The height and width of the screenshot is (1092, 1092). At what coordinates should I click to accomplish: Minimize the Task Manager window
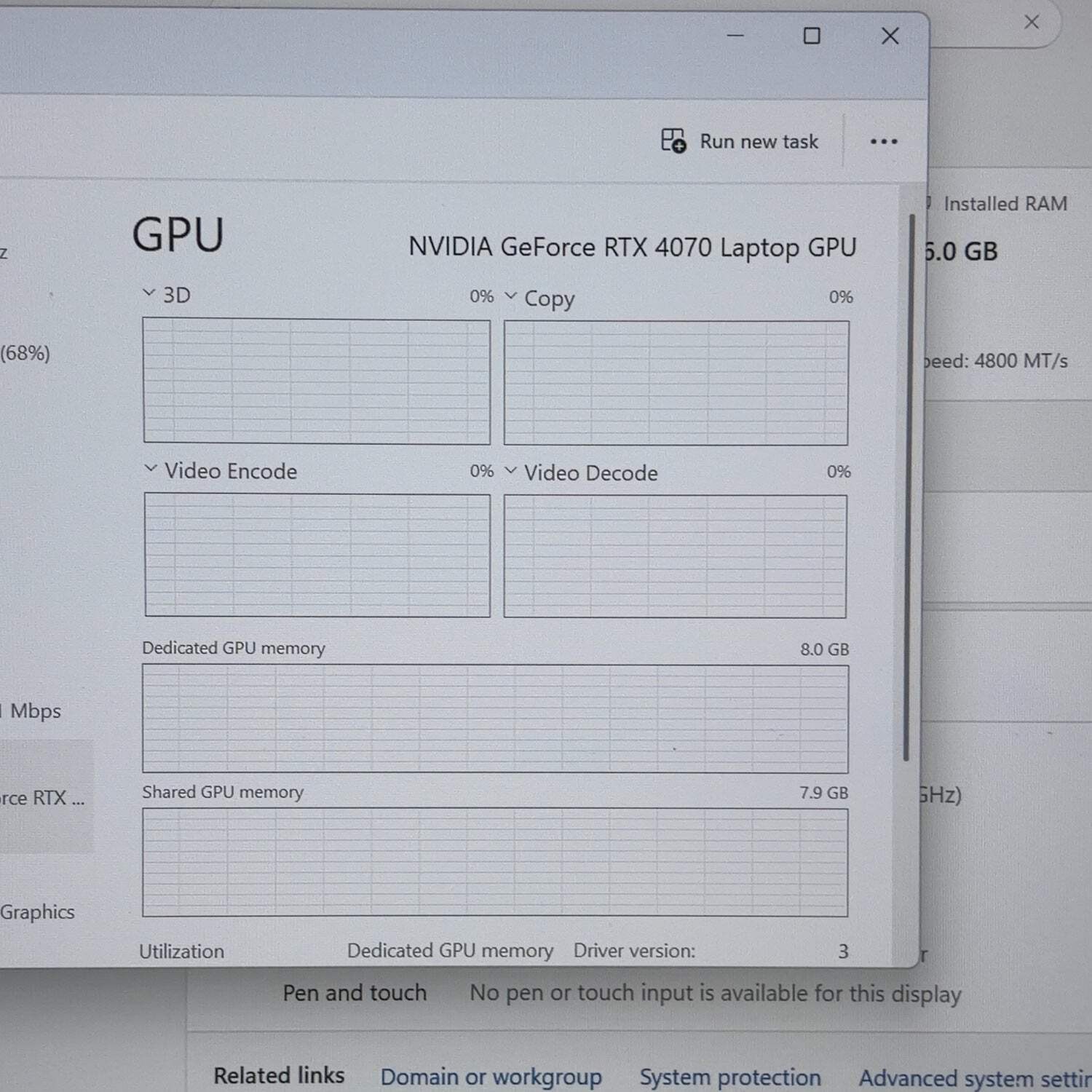pos(735,35)
